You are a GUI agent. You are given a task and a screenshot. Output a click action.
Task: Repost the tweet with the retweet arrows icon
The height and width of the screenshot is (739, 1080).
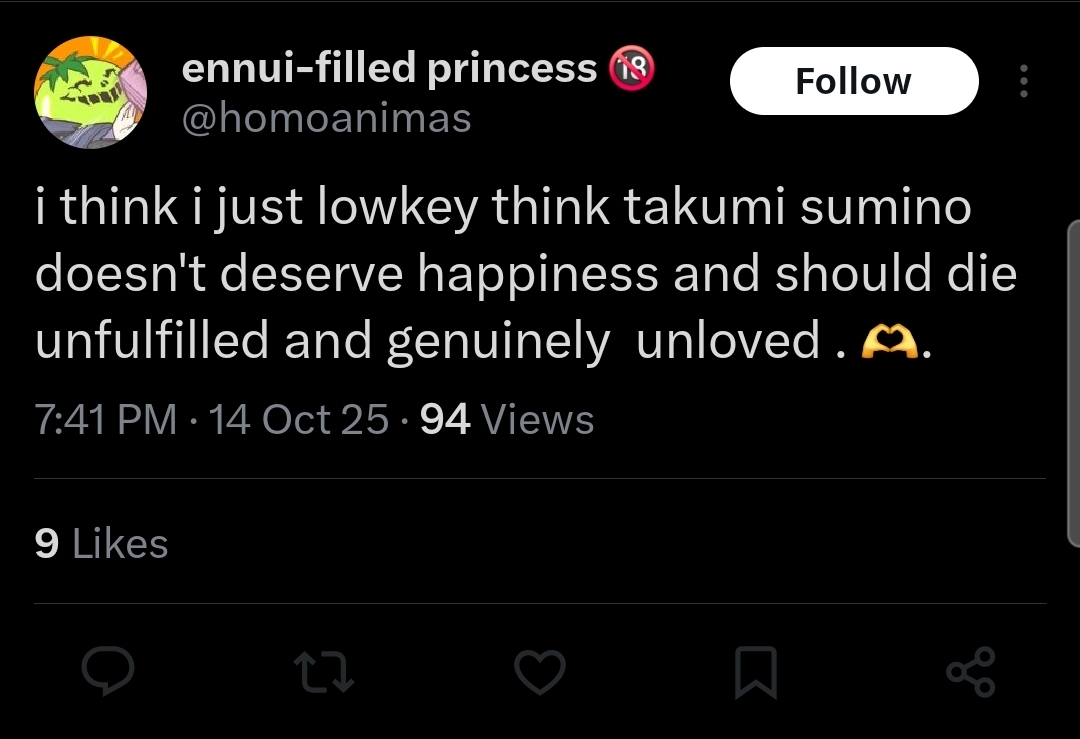[324, 672]
